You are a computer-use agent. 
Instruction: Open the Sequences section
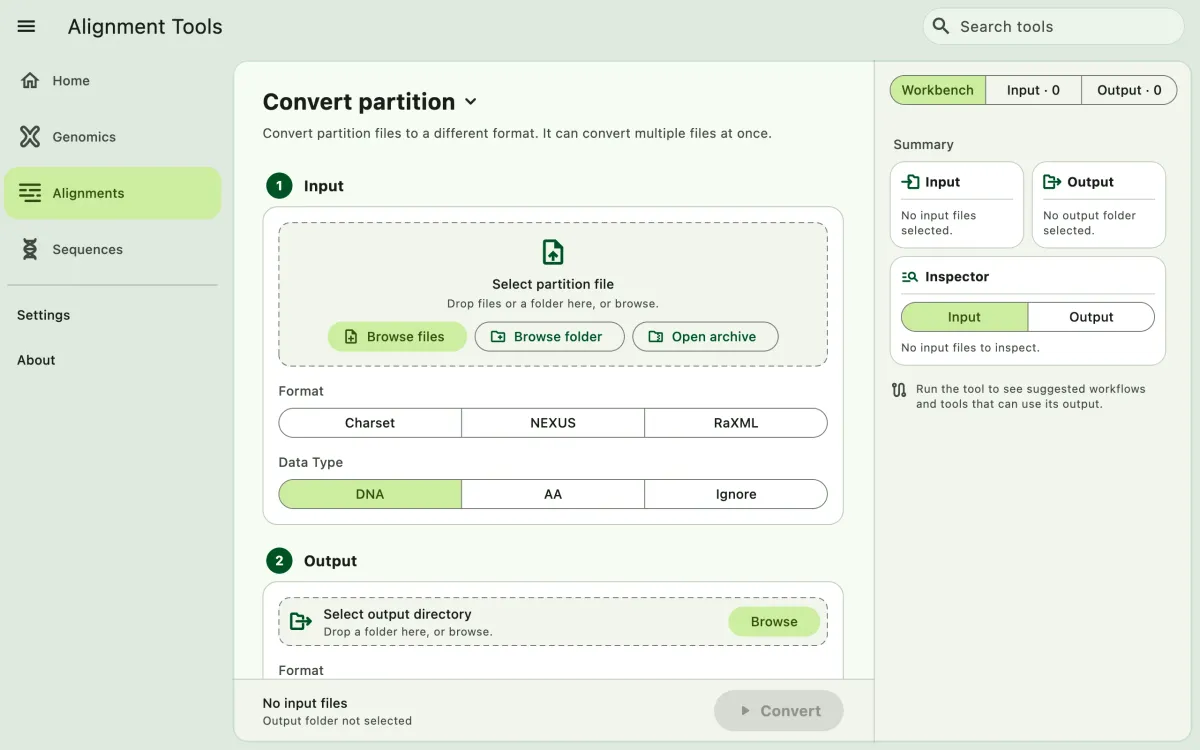(x=112, y=249)
